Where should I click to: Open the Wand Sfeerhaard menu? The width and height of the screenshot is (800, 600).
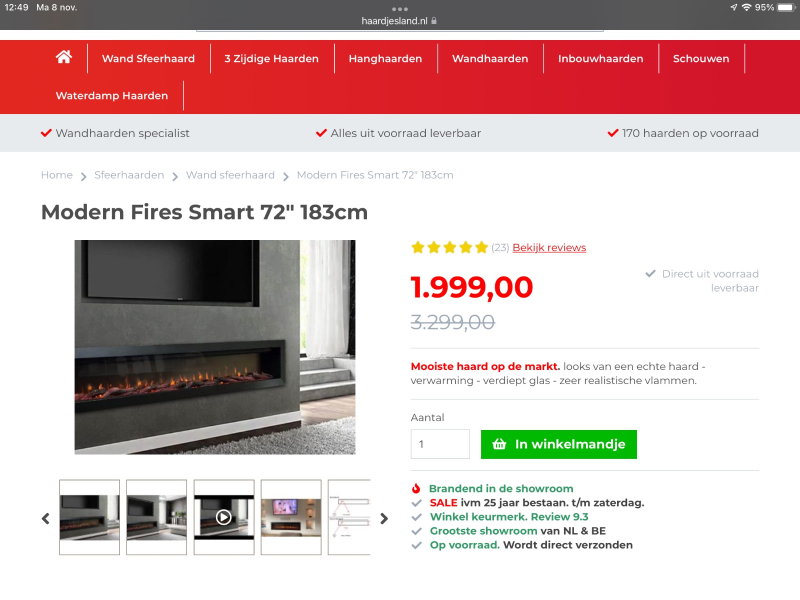[x=148, y=59]
